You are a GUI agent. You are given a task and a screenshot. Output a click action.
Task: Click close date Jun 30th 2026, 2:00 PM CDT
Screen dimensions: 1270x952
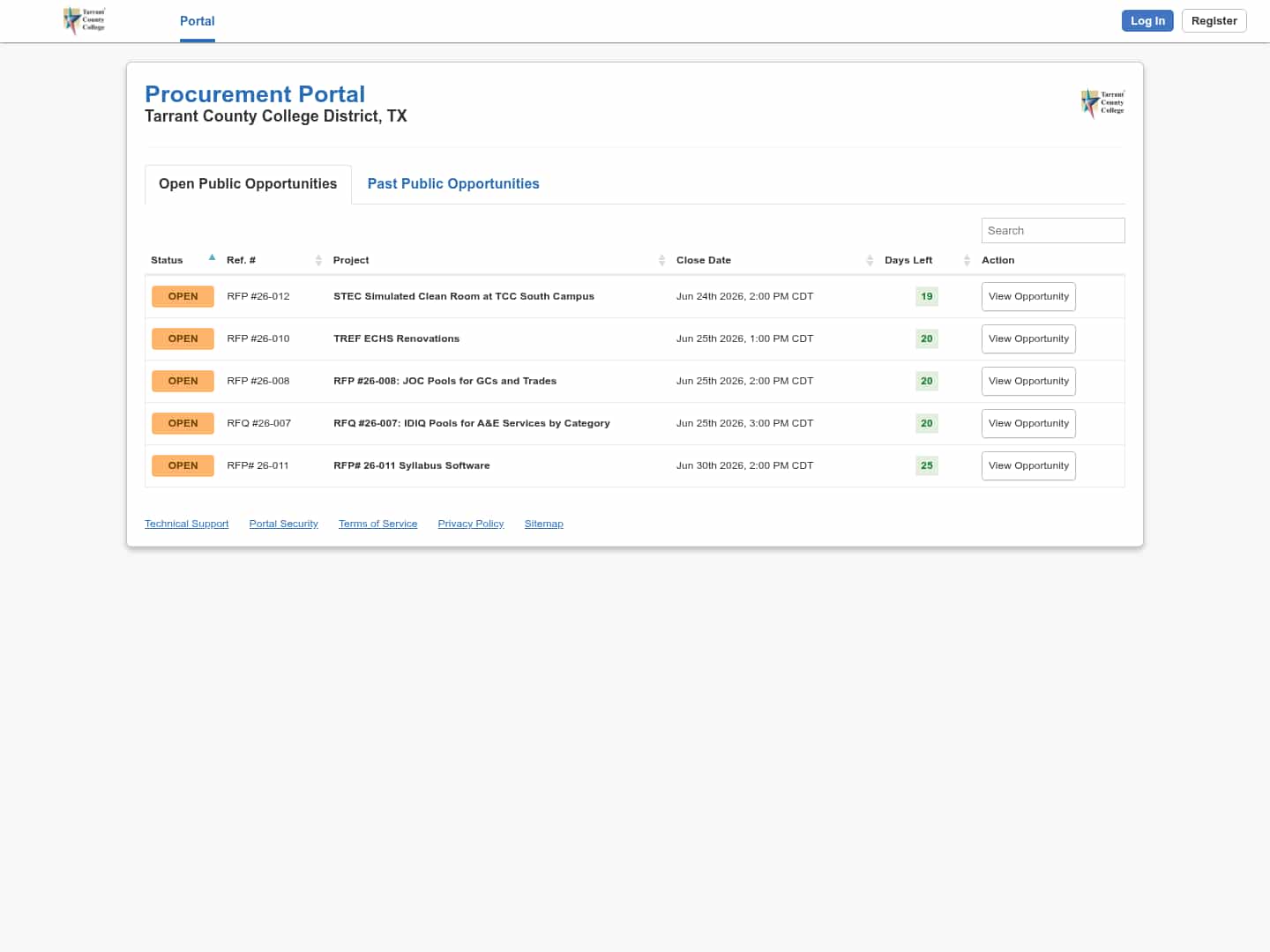tap(745, 465)
